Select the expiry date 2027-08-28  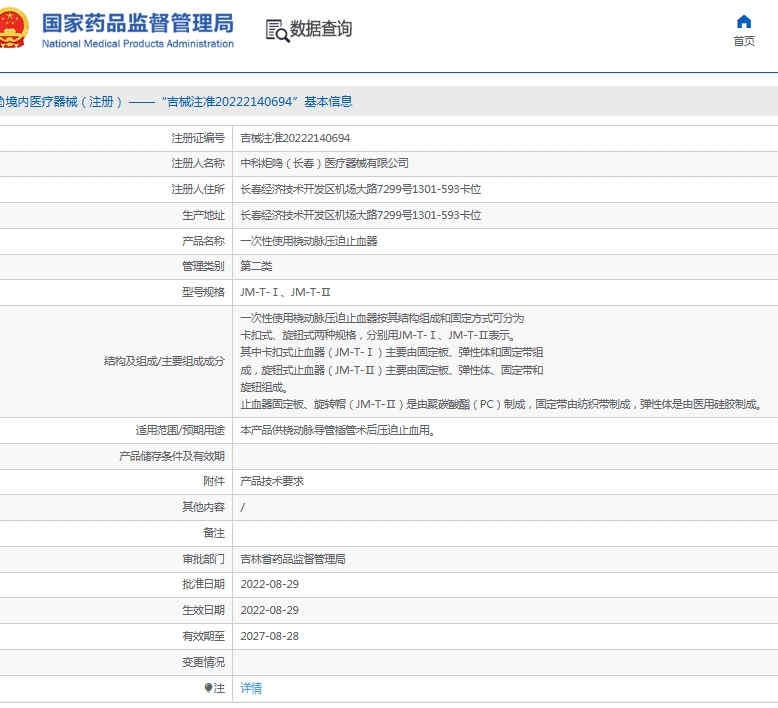[269, 637]
